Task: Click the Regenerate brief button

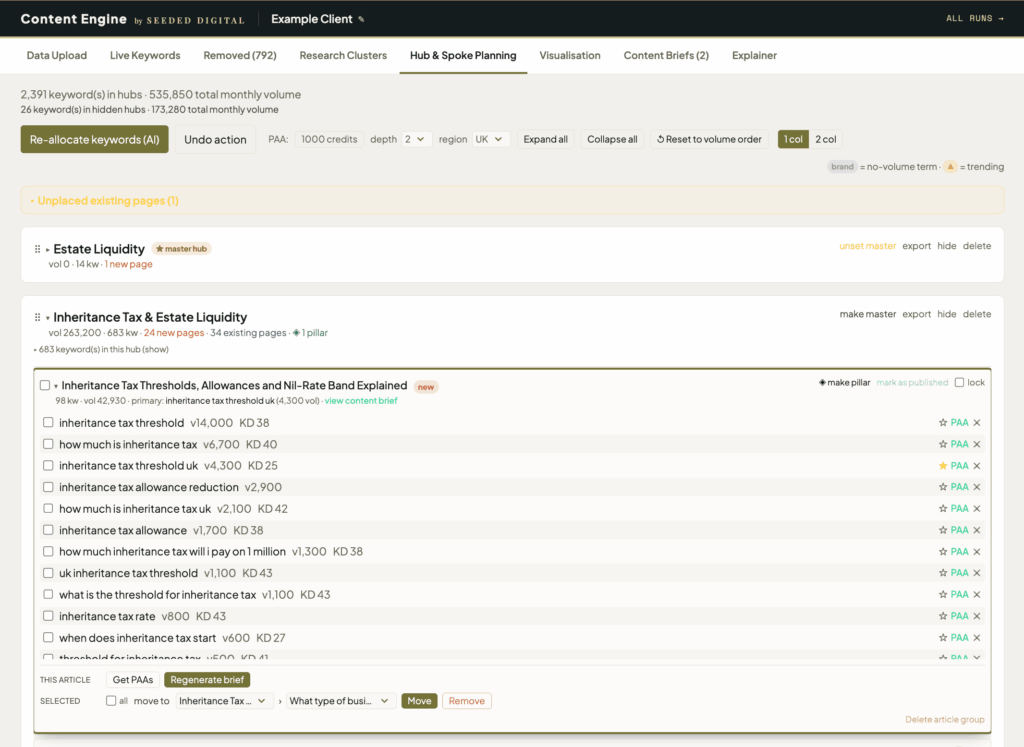Action: tap(207, 680)
